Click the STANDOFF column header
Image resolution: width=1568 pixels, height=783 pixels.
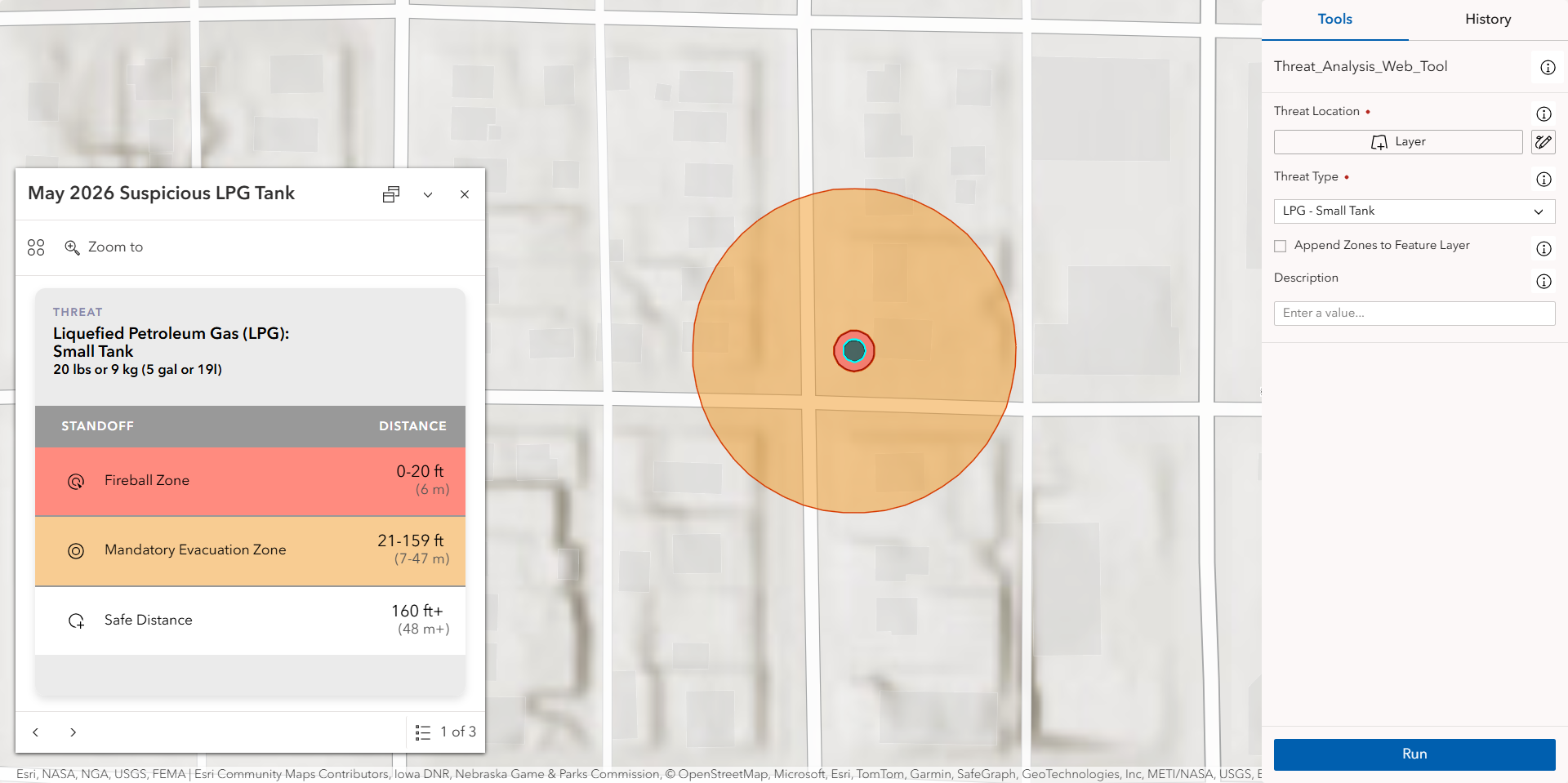click(97, 426)
